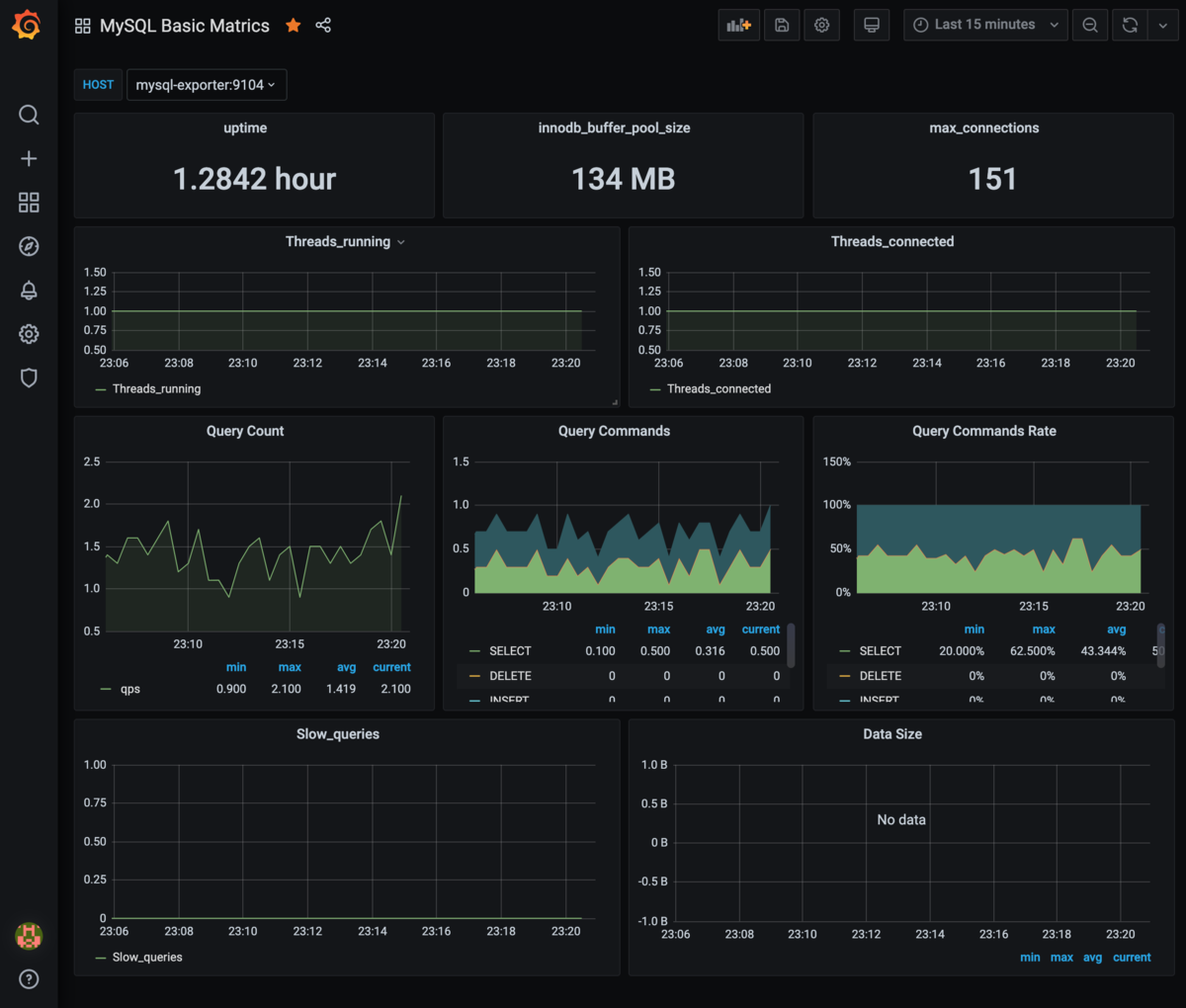Open the Create plus icon in sidebar
Image resolution: width=1186 pixels, height=1008 pixels.
click(29, 158)
